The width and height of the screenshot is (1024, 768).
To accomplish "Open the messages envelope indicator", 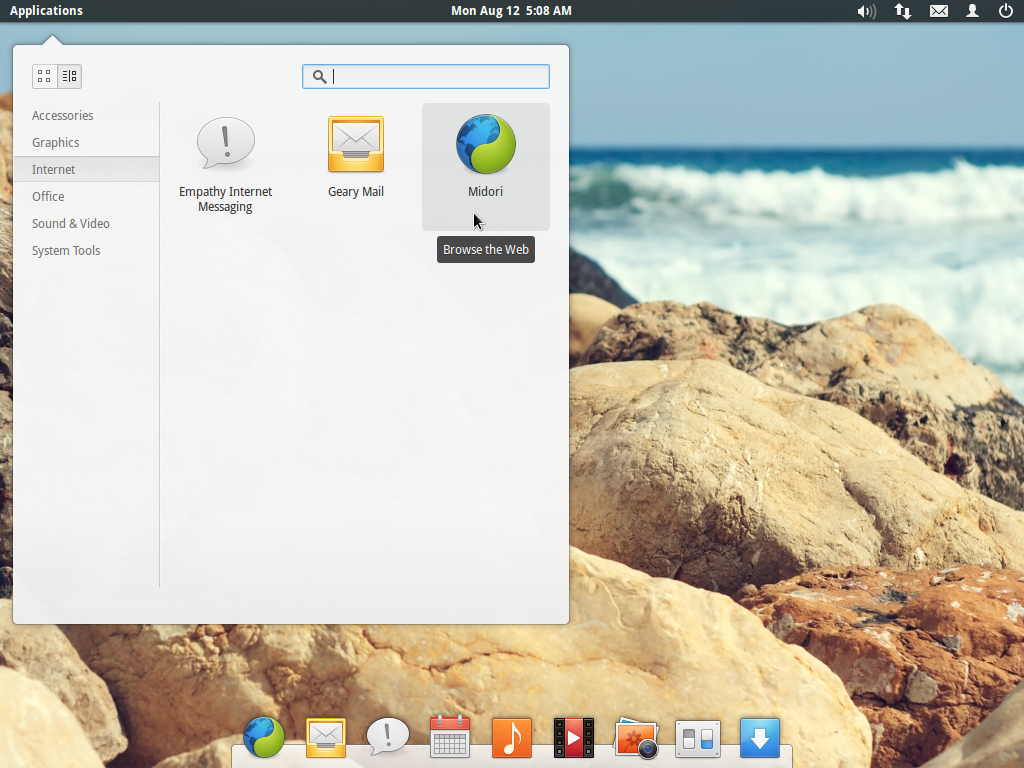I will click(x=938, y=11).
